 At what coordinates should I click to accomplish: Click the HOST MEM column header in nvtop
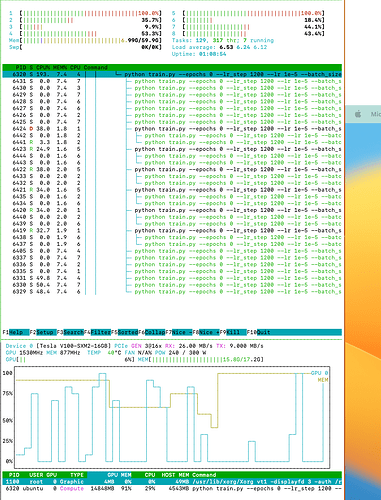point(175,475)
